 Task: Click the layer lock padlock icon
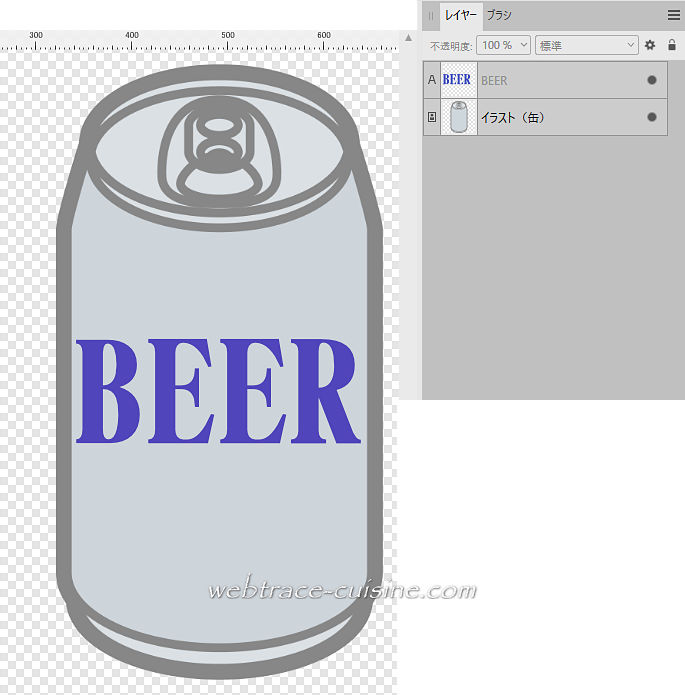click(672, 45)
